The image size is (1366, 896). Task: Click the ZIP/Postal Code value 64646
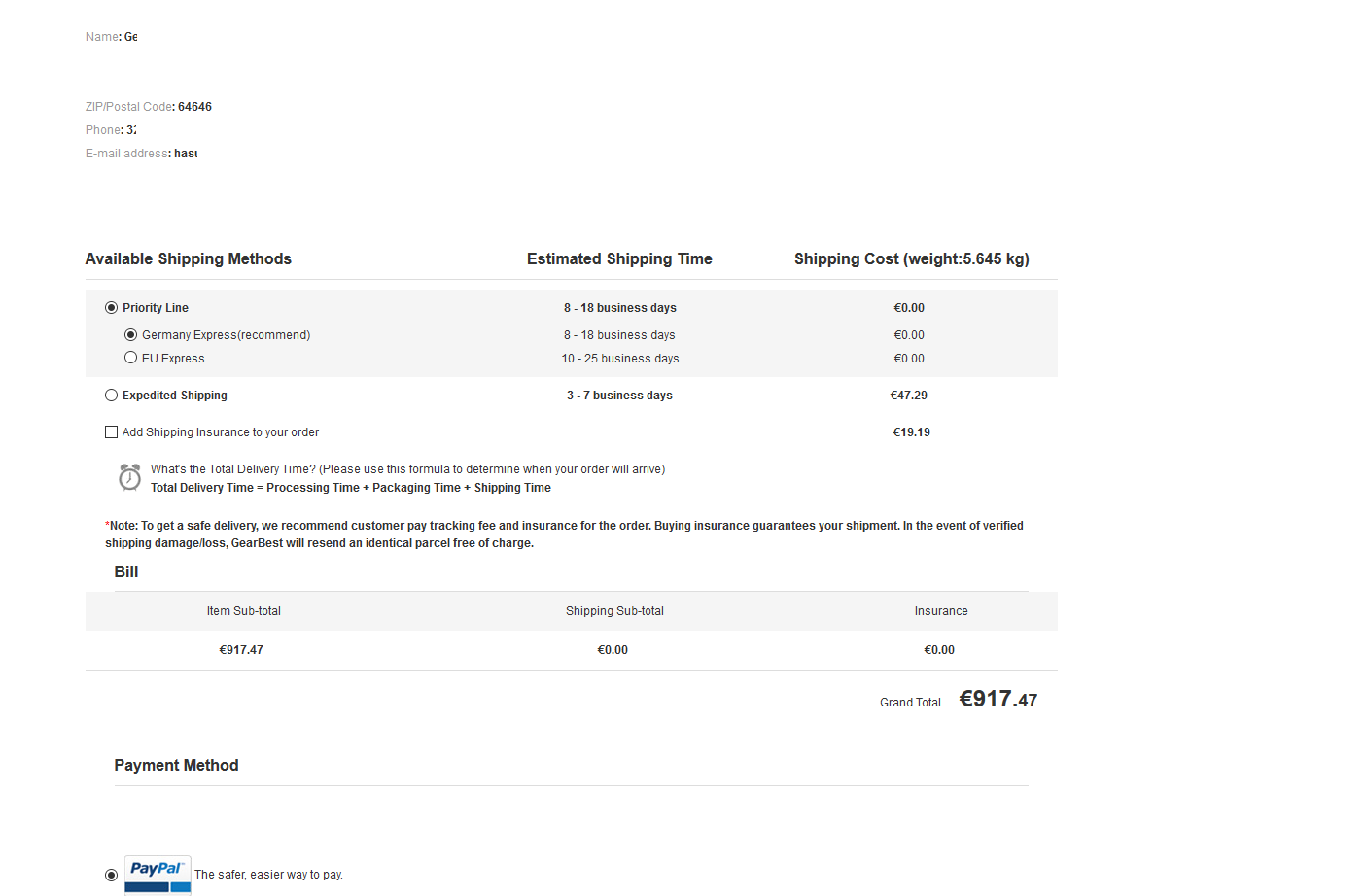(194, 107)
